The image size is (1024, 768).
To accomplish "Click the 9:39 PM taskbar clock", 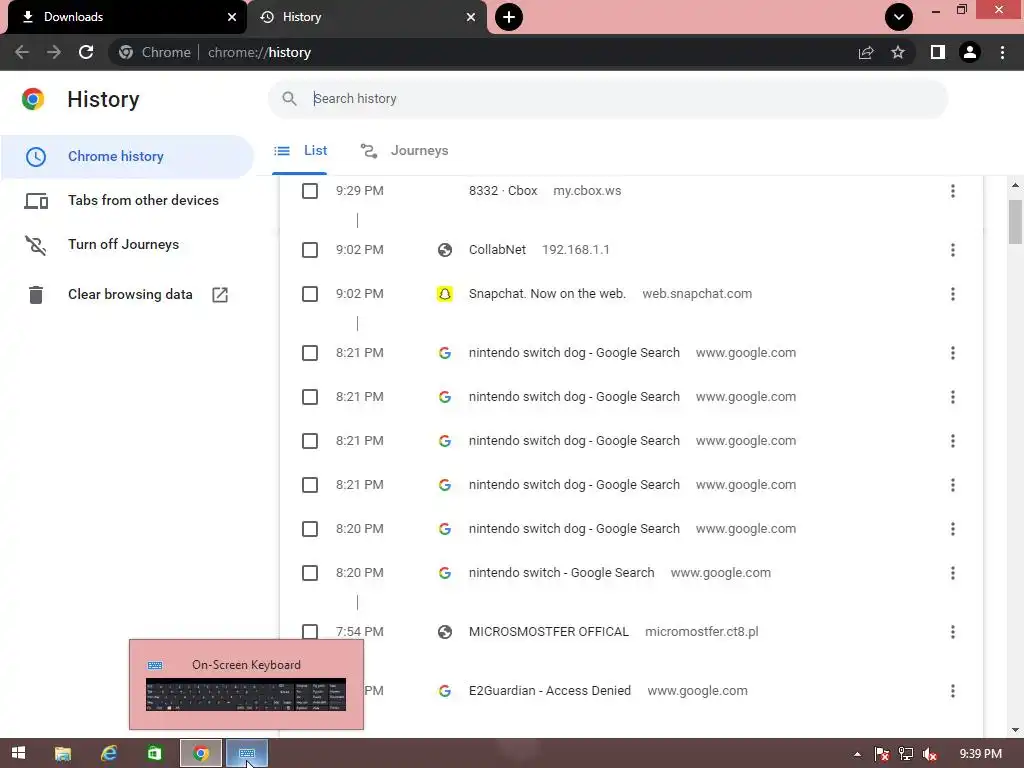I will [x=980, y=754].
